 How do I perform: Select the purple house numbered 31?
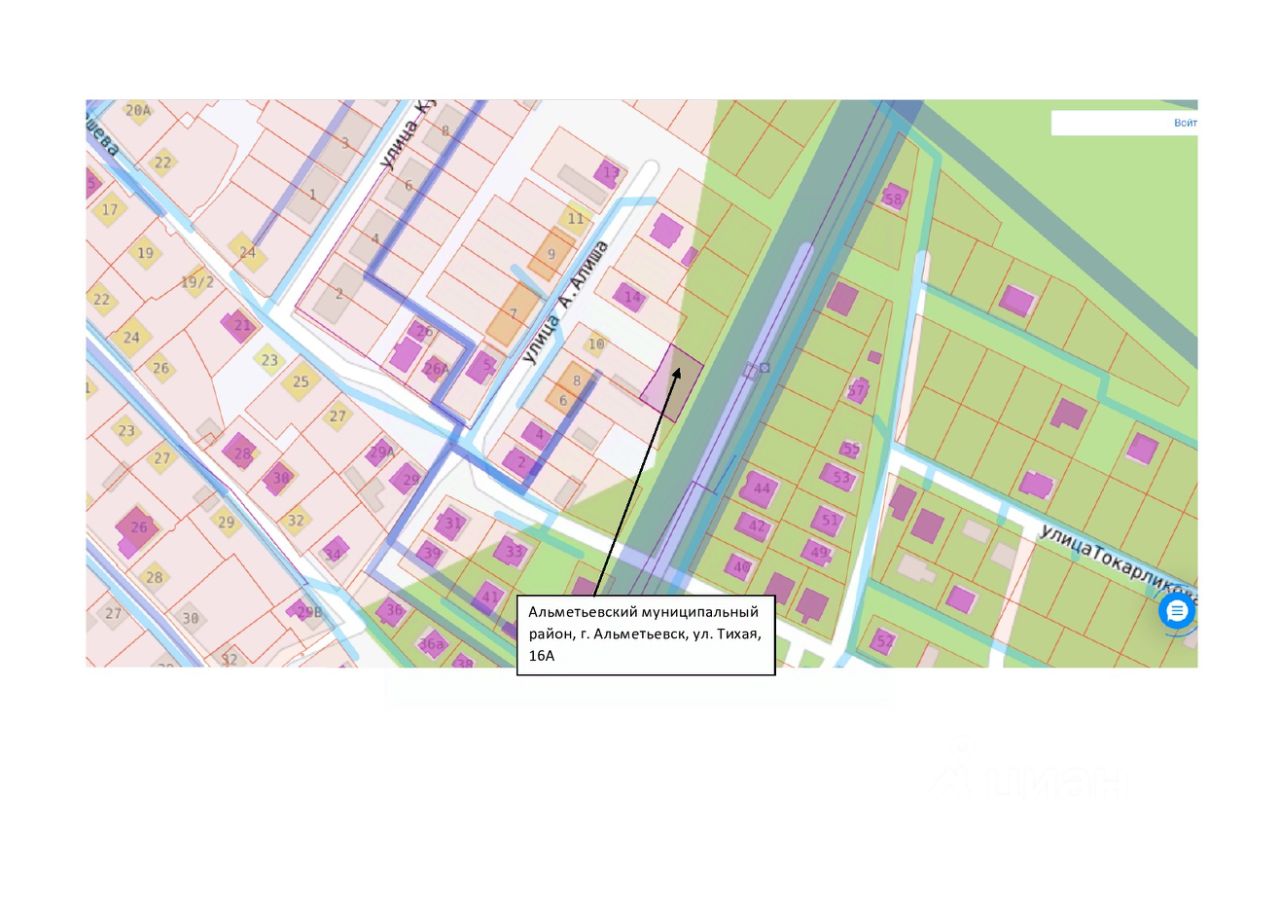click(x=453, y=522)
